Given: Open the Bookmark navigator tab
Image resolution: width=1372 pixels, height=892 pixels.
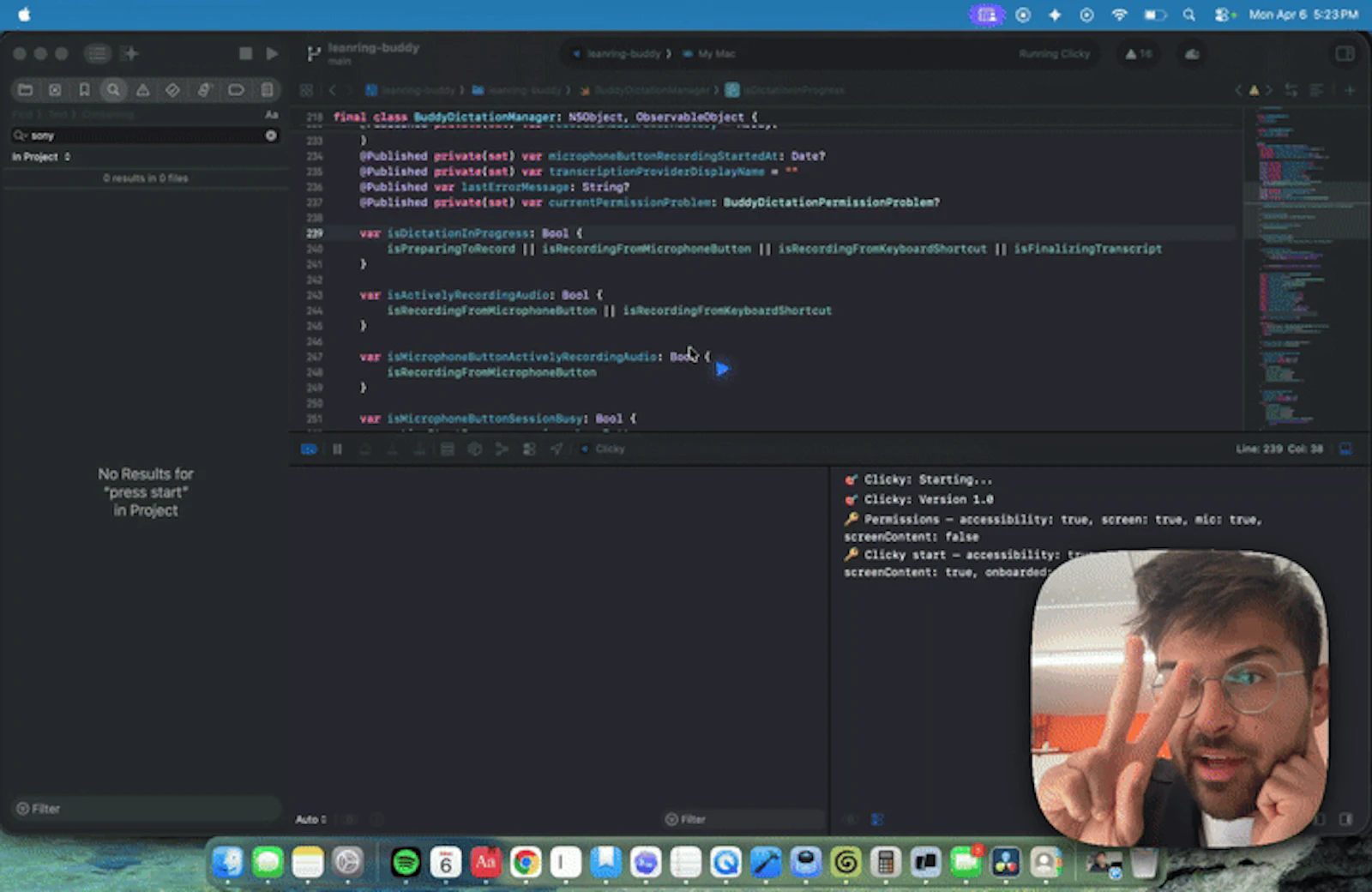Looking at the screenshot, I should point(84,90).
